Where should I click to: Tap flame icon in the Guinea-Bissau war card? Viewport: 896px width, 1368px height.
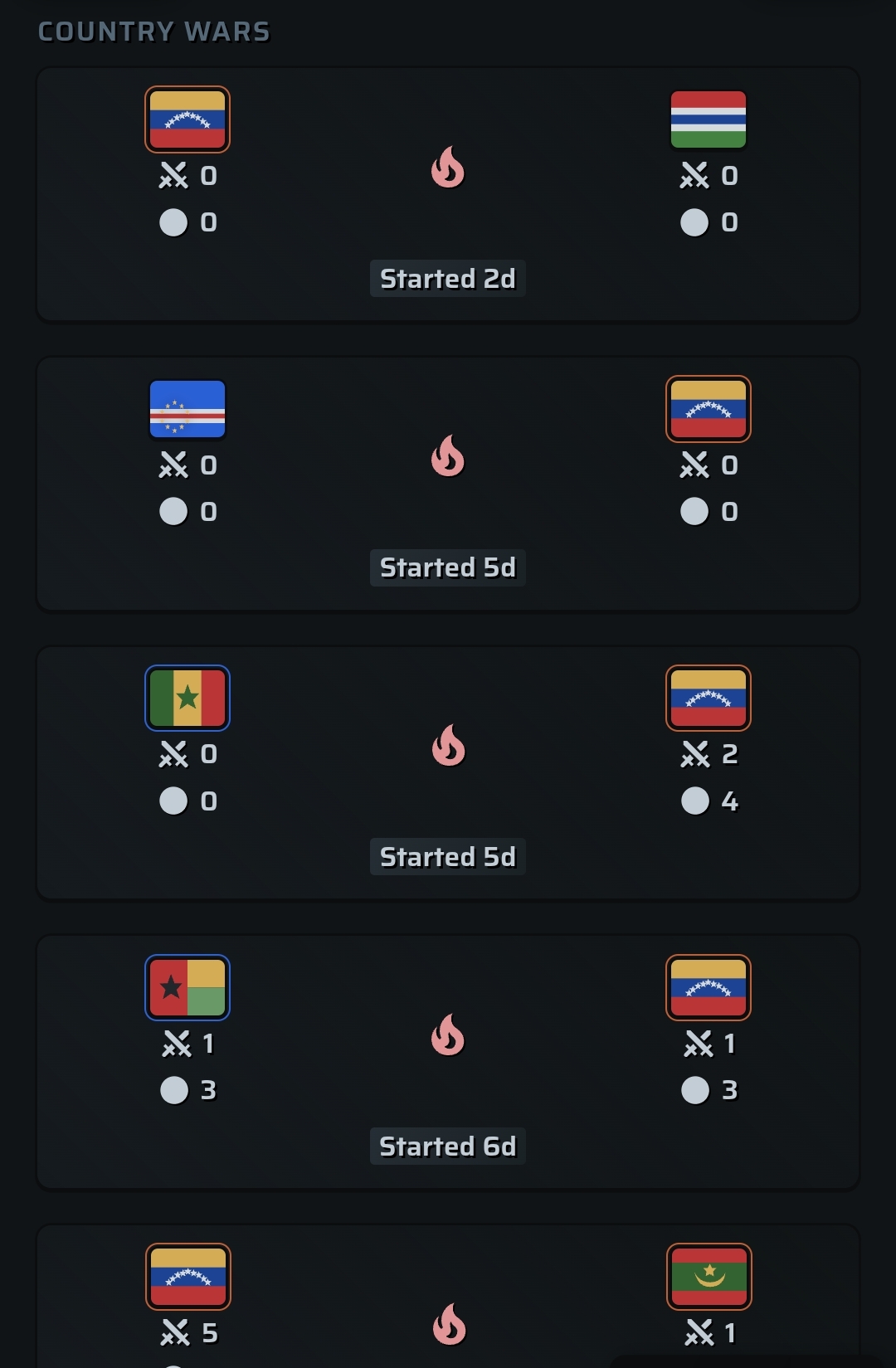448,1035
